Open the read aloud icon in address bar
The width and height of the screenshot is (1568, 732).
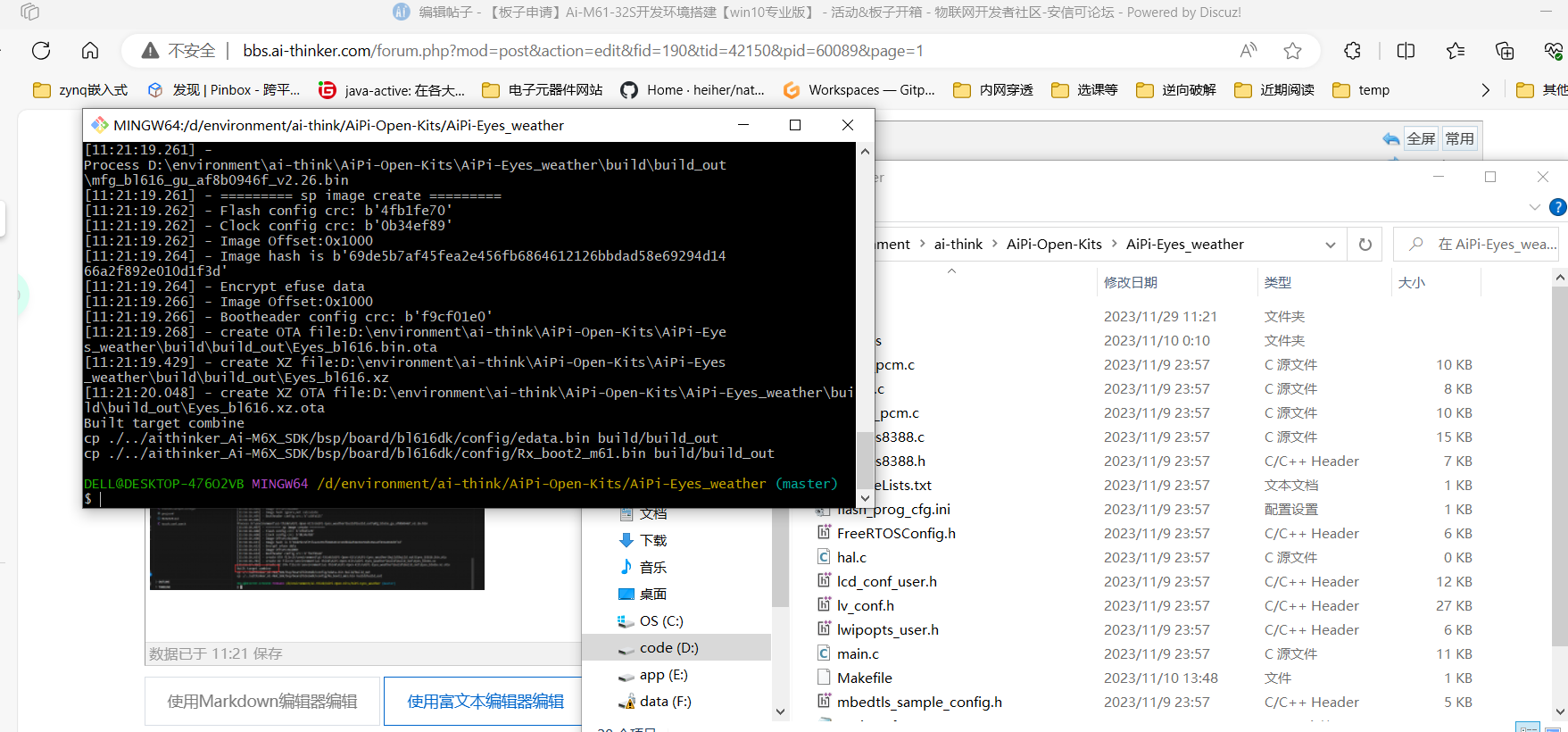(1249, 51)
